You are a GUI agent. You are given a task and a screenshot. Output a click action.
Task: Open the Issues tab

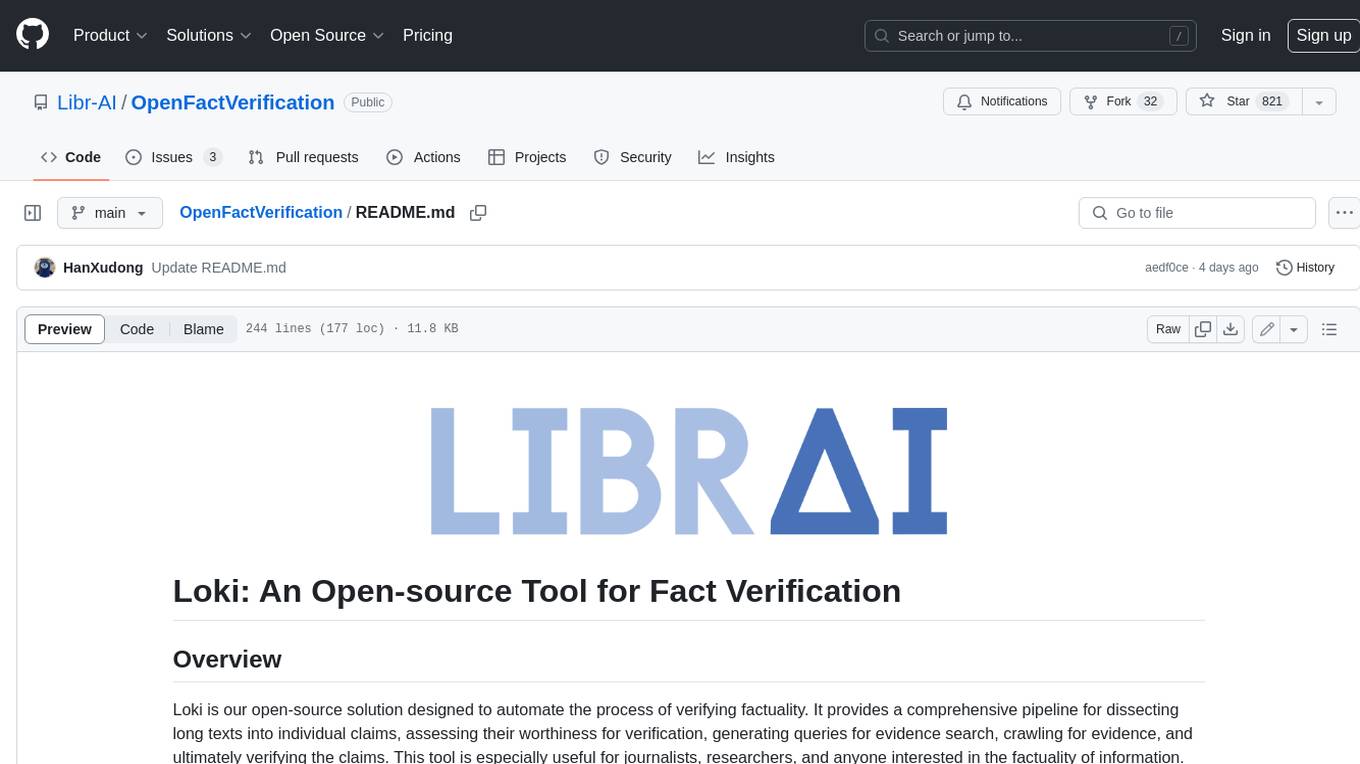tap(173, 157)
